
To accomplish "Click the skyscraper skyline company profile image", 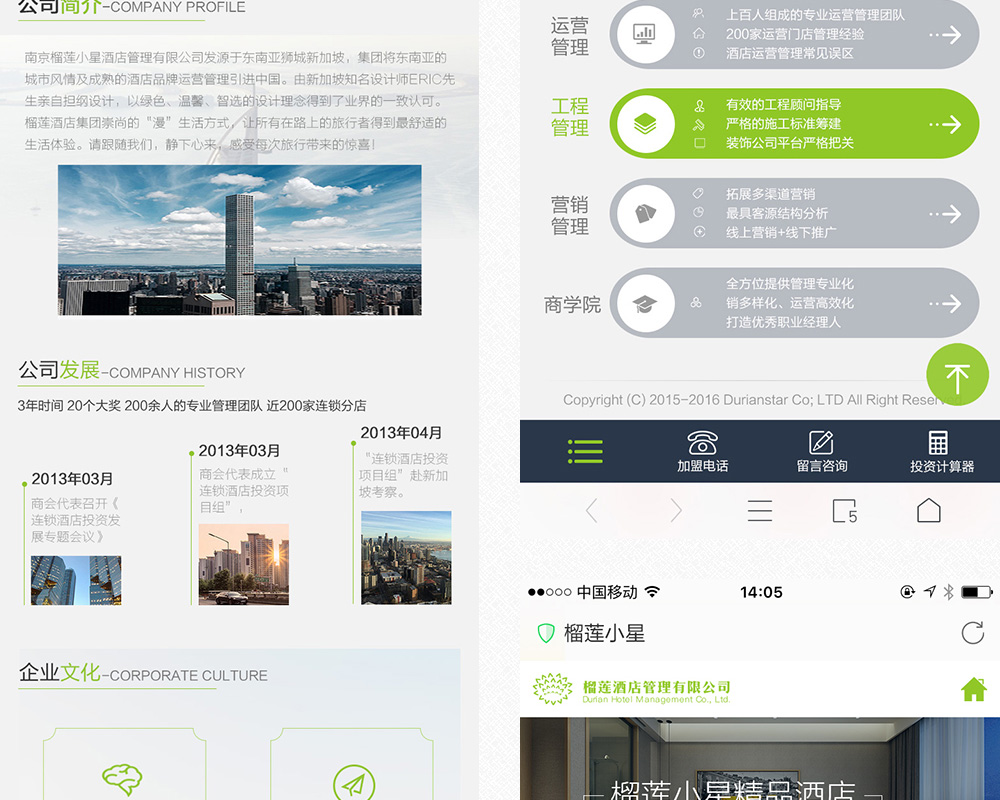I will tap(239, 240).
